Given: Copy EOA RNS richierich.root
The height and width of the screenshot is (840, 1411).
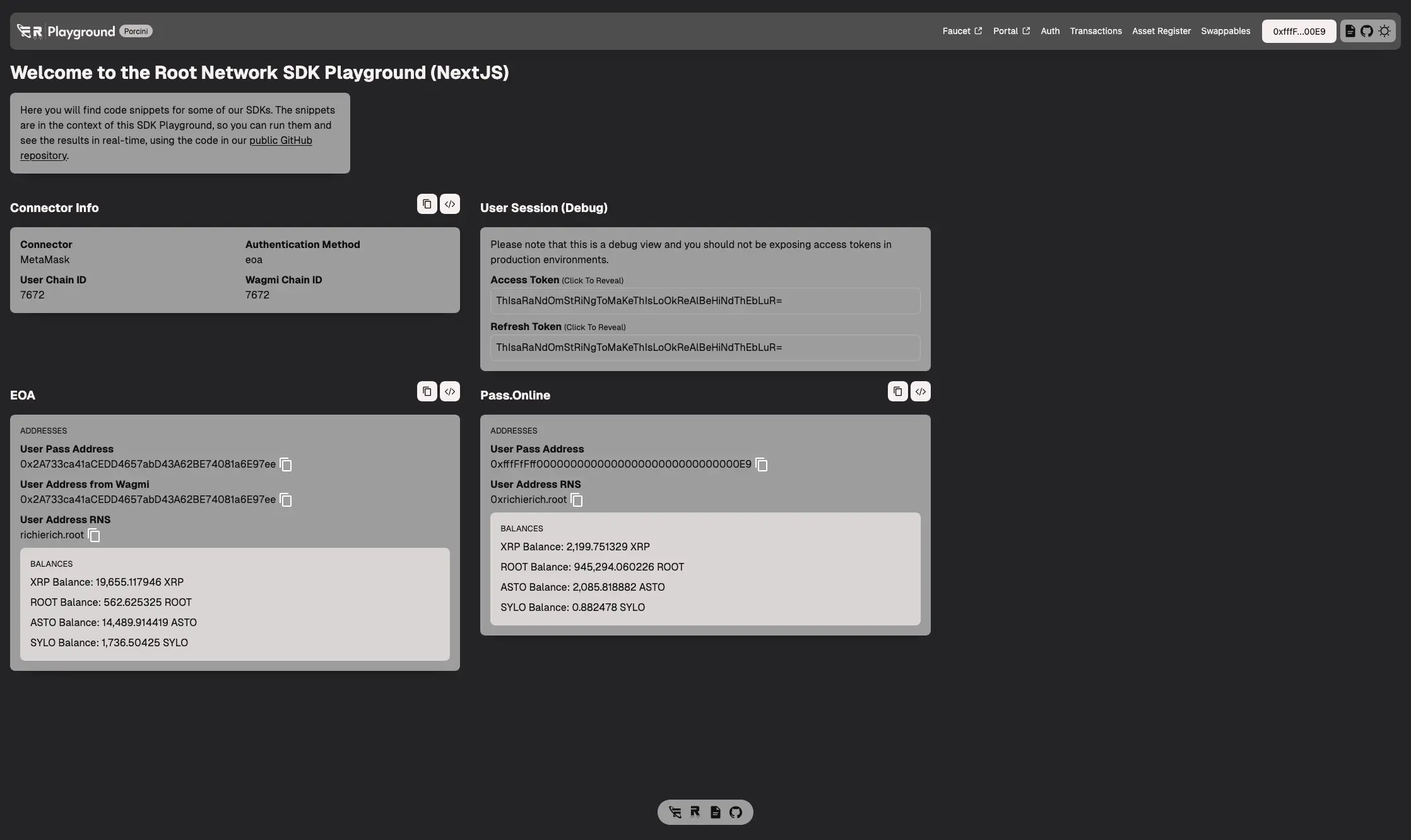Looking at the screenshot, I should (94, 535).
